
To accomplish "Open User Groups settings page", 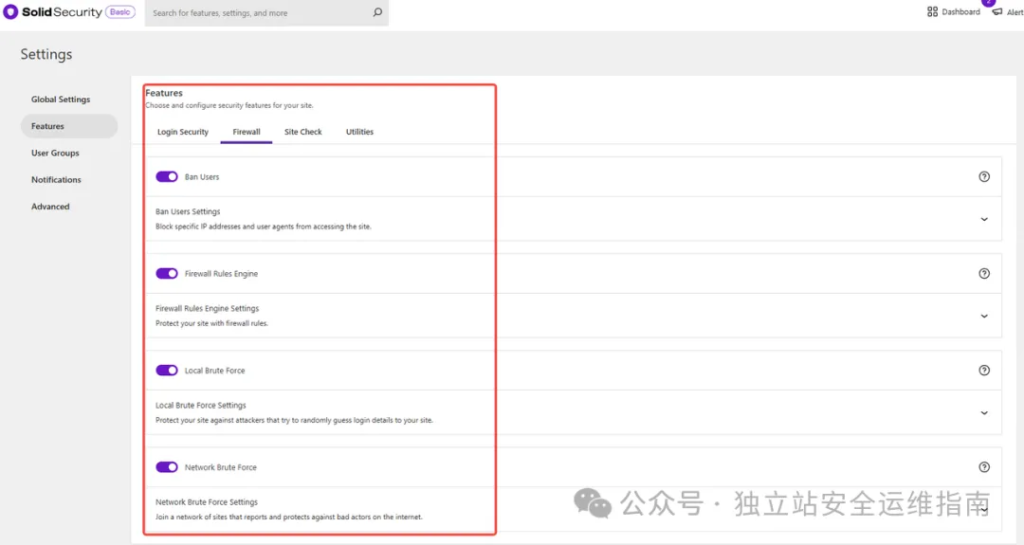I will 56,153.
